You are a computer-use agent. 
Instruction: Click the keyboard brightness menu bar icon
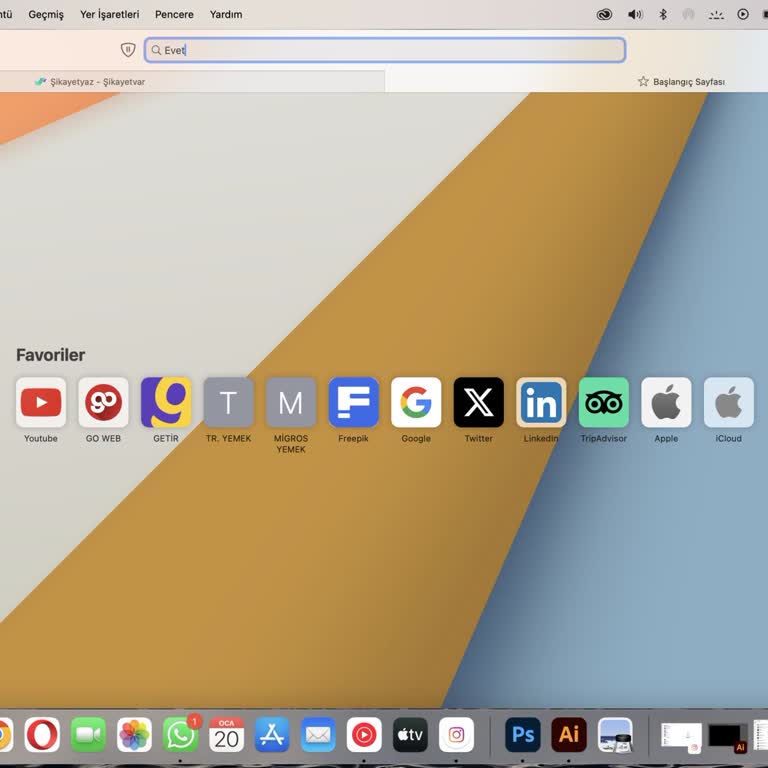pos(716,15)
